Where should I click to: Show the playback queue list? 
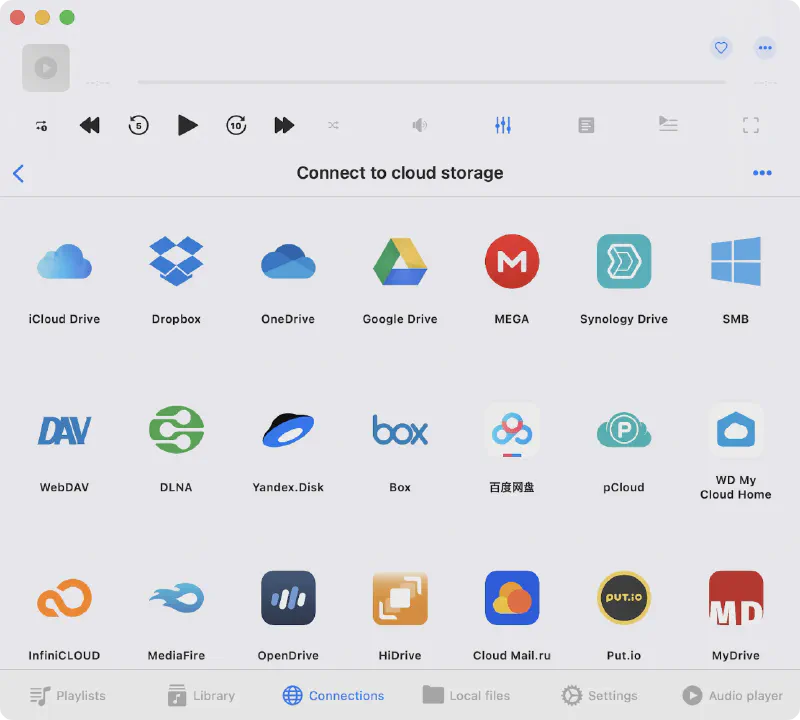668,125
